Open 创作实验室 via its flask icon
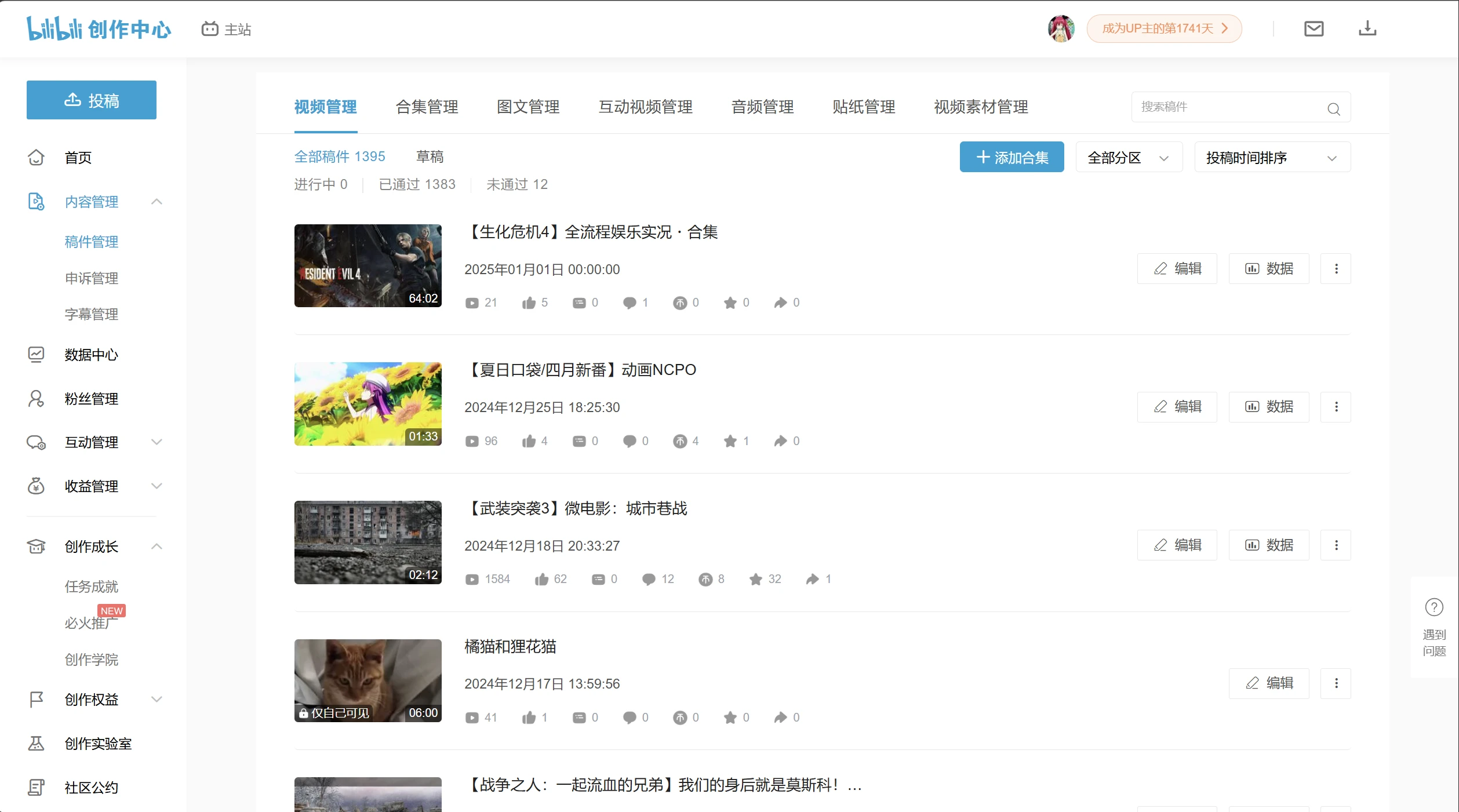This screenshot has height=812, width=1459. tap(37, 744)
